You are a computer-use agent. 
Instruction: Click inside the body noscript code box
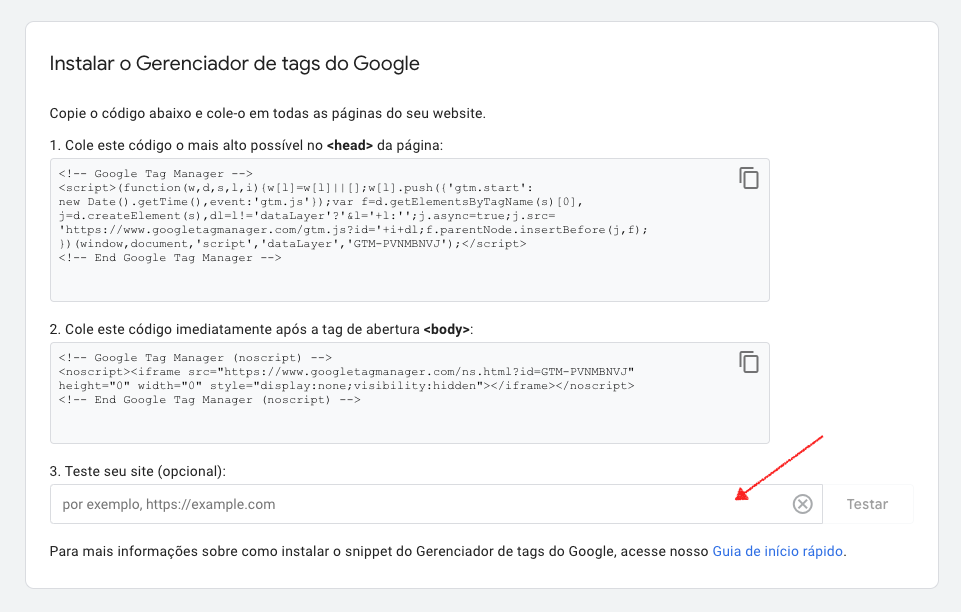tap(400, 424)
